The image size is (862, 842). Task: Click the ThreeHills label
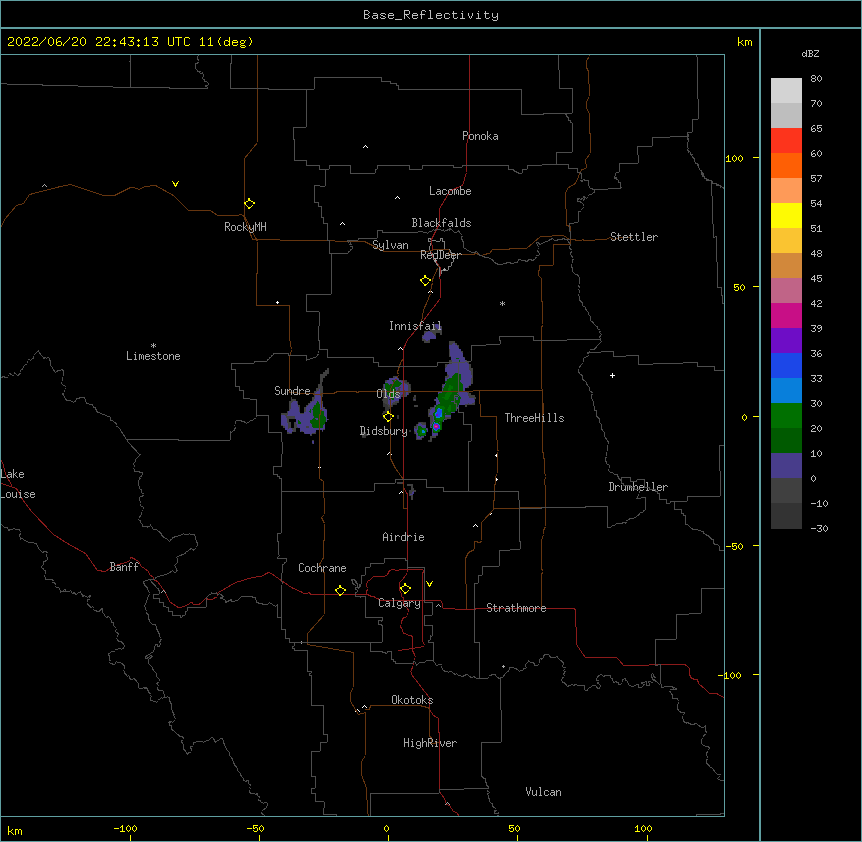[x=534, y=418]
